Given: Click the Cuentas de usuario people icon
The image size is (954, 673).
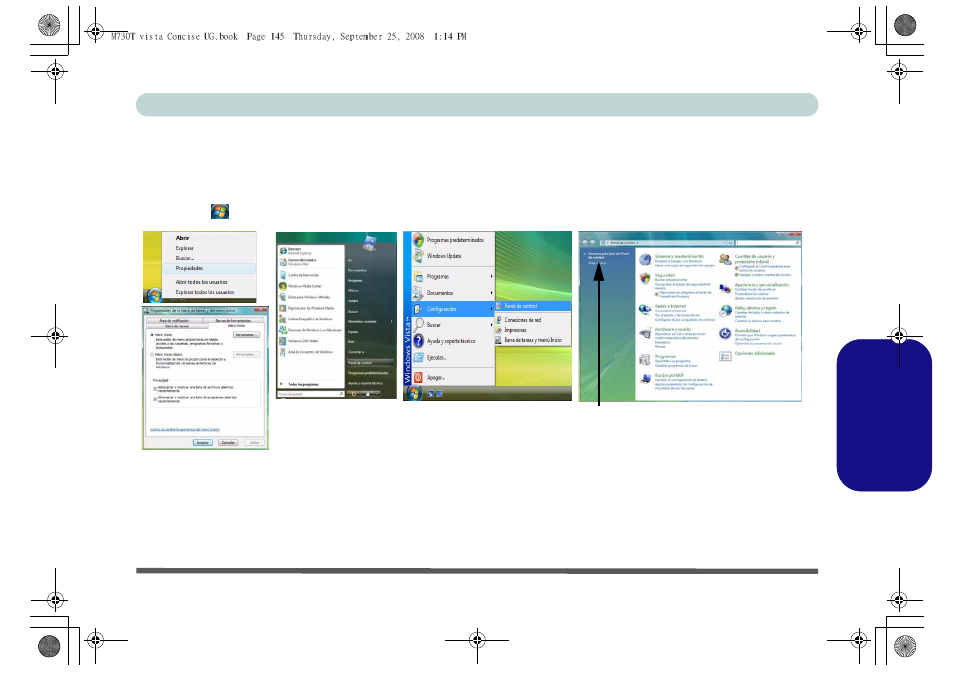Looking at the screenshot, I should coord(725,260).
